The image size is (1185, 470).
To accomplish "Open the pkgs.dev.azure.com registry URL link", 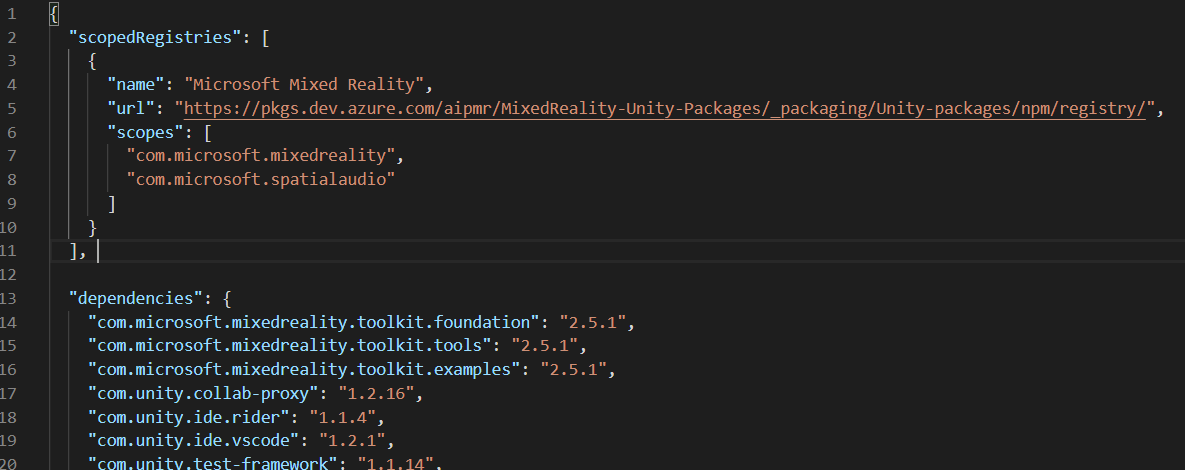I will tap(665, 108).
